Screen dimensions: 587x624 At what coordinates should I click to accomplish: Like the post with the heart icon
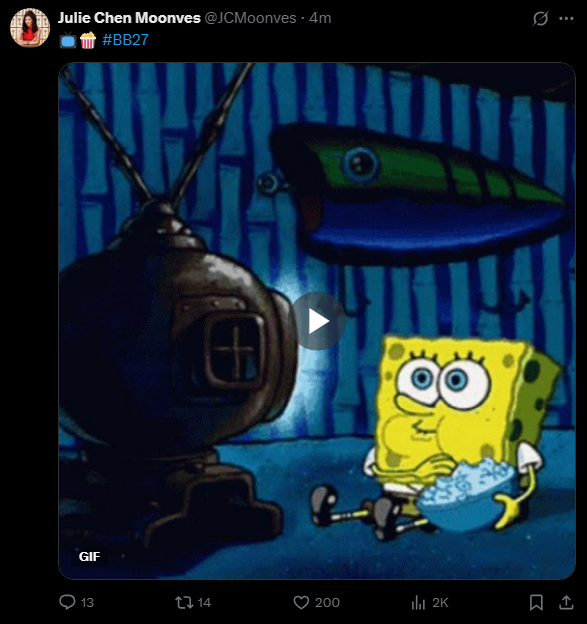click(x=301, y=603)
